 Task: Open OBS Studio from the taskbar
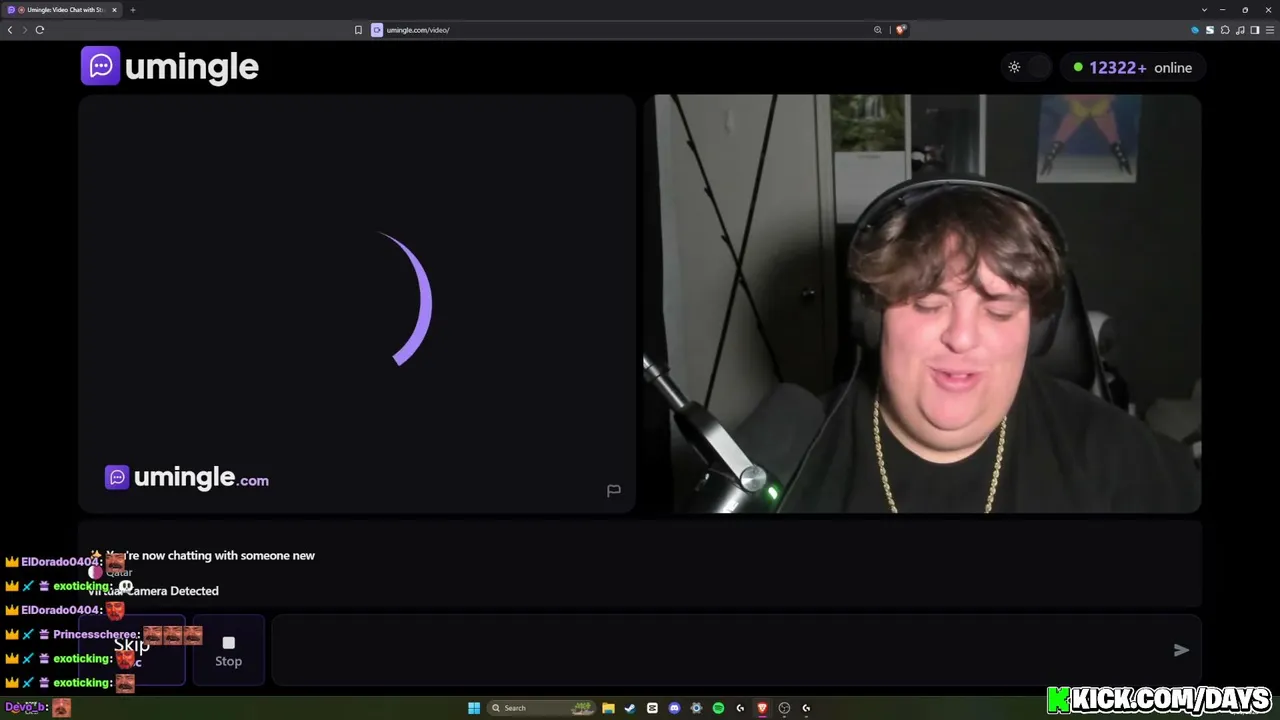click(784, 708)
